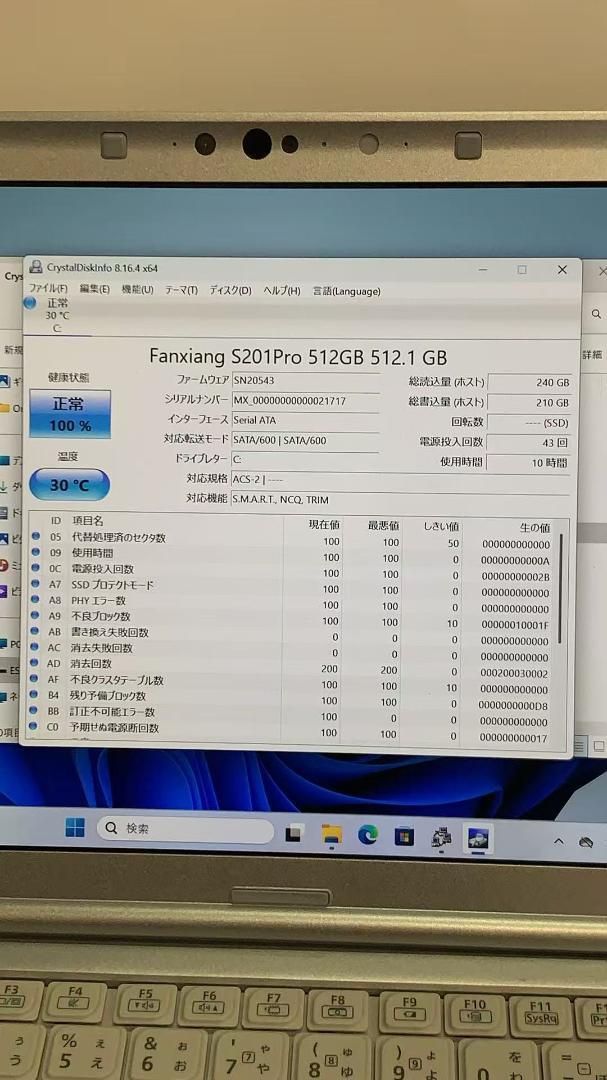Select the 消去回数 row name
The image size is (607, 1080).
(91, 664)
